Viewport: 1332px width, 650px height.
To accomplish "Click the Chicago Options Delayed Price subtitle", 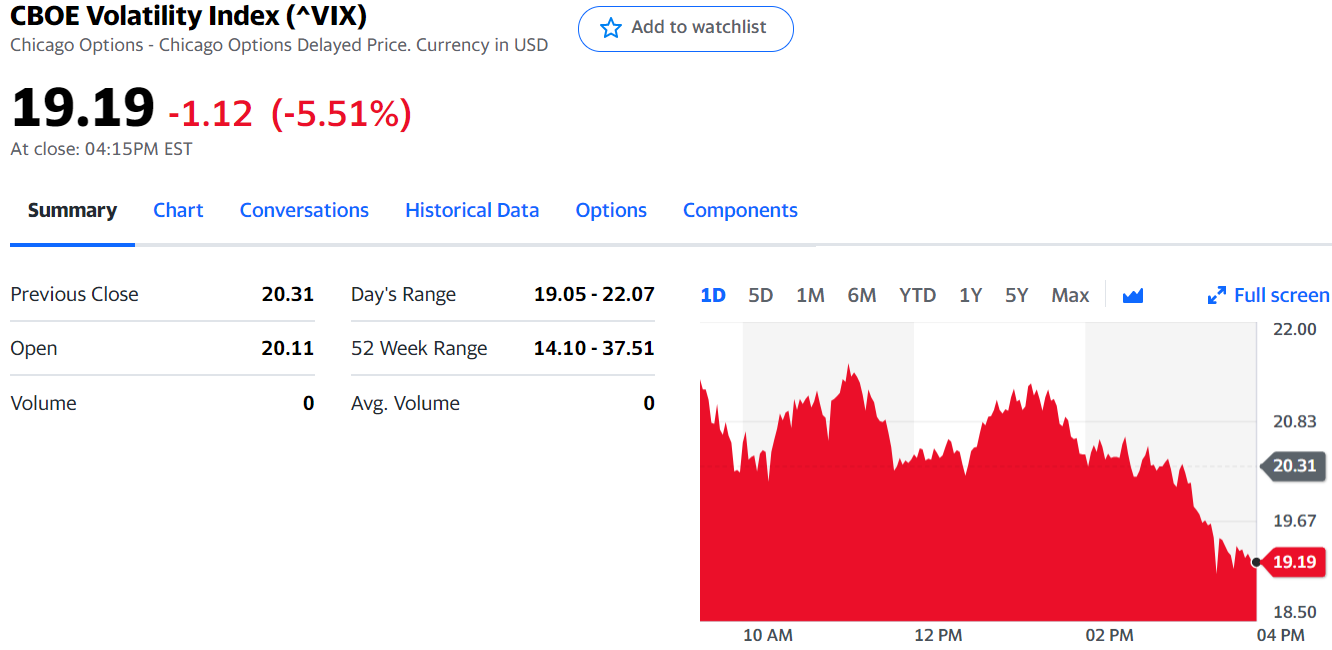I will pos(279,45).
